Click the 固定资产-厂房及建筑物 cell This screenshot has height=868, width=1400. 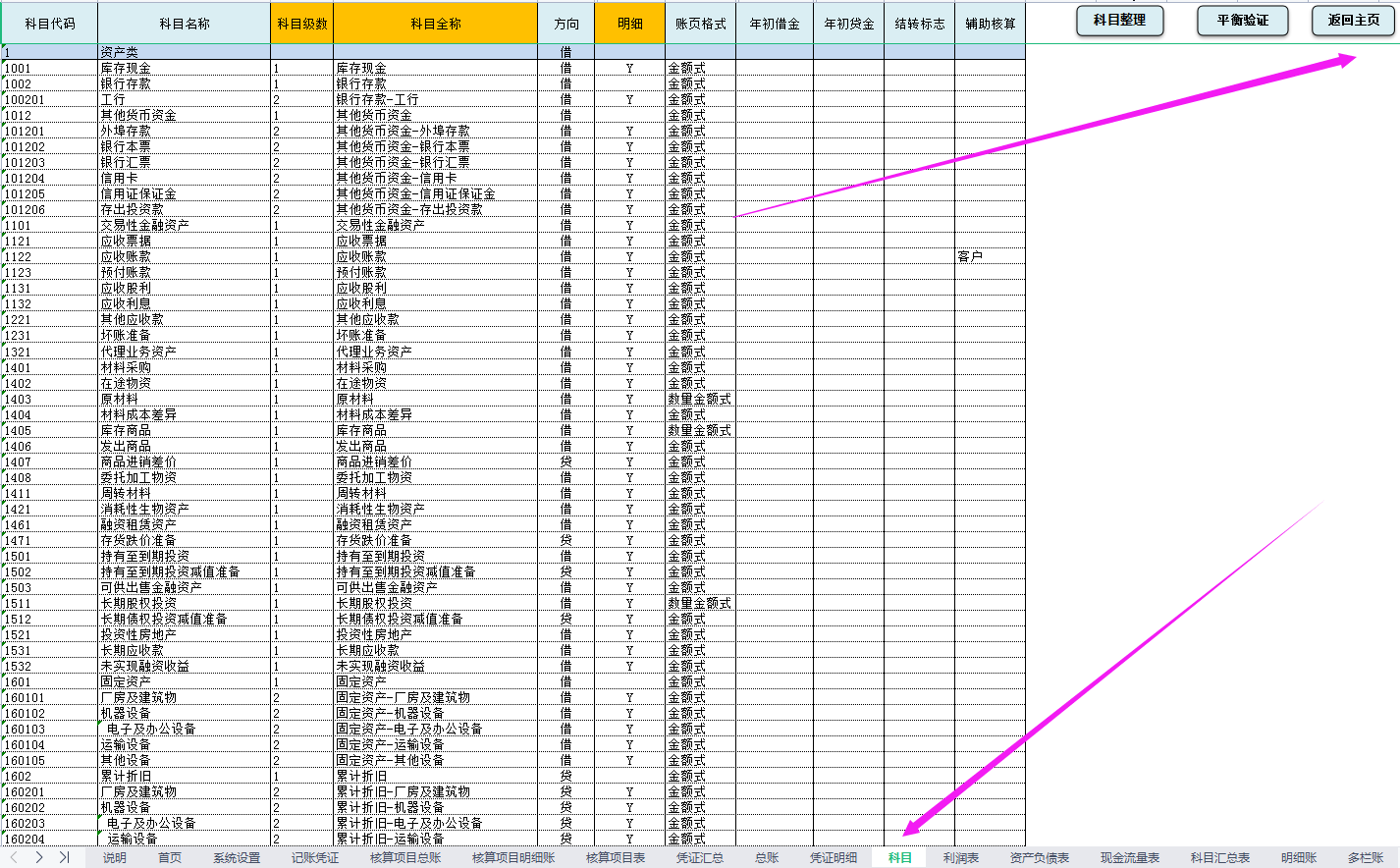click(x=436, y=698)
